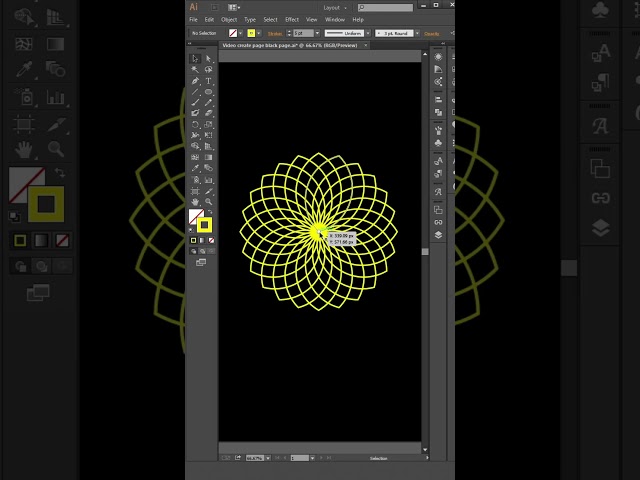Viewport: 640px width, 480px height.
Task: Select the Blob Brush tool
Action: click(195, 113)
